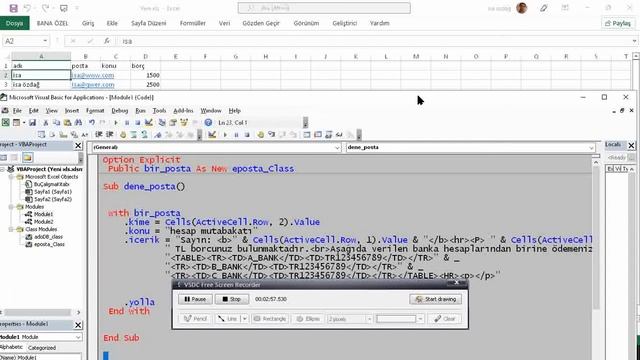
Task: Click the Outdent icon in Edit toolbar
Action: pos(109,134)
